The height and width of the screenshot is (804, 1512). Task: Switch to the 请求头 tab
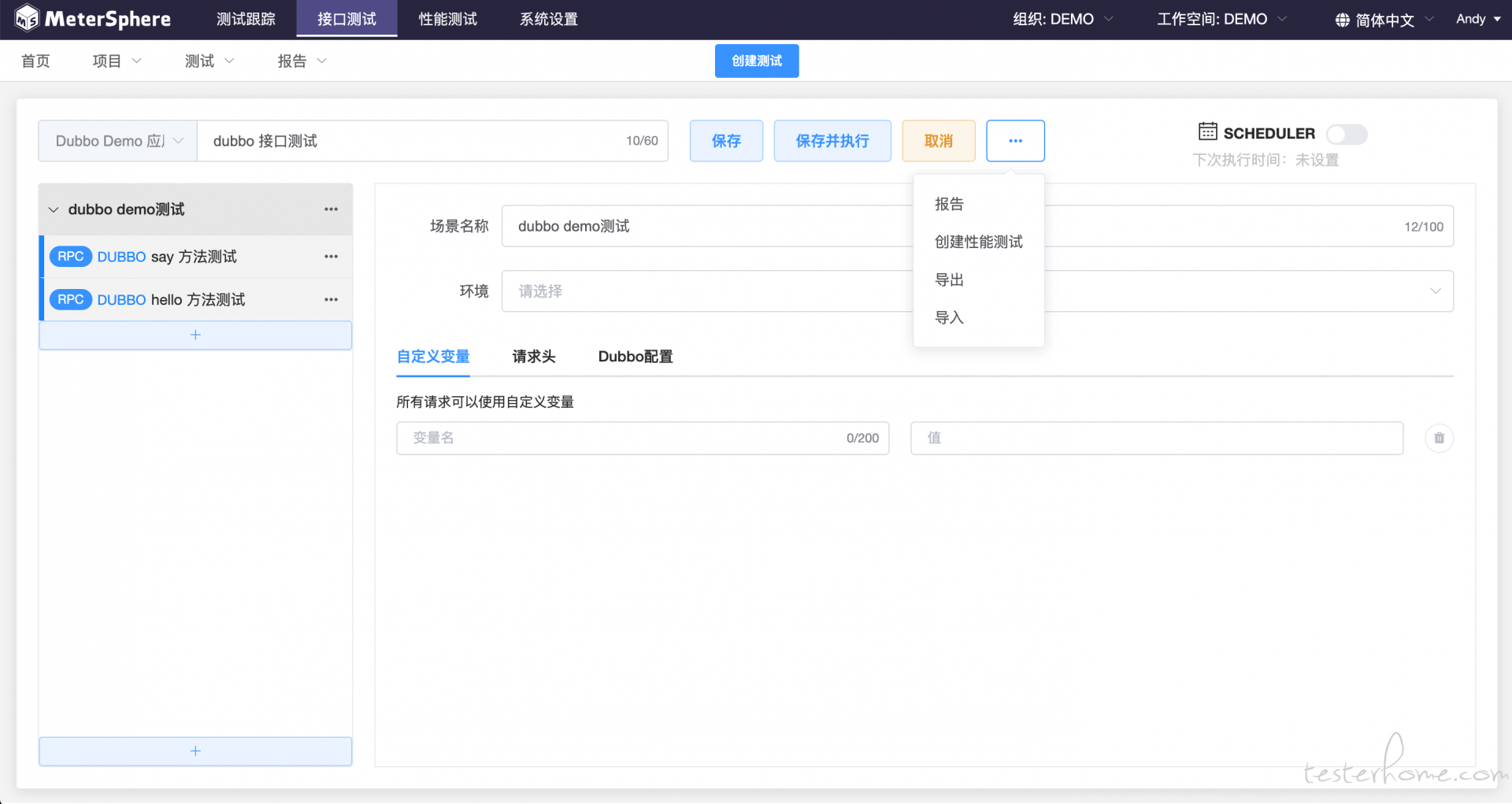tap(534, 357)
